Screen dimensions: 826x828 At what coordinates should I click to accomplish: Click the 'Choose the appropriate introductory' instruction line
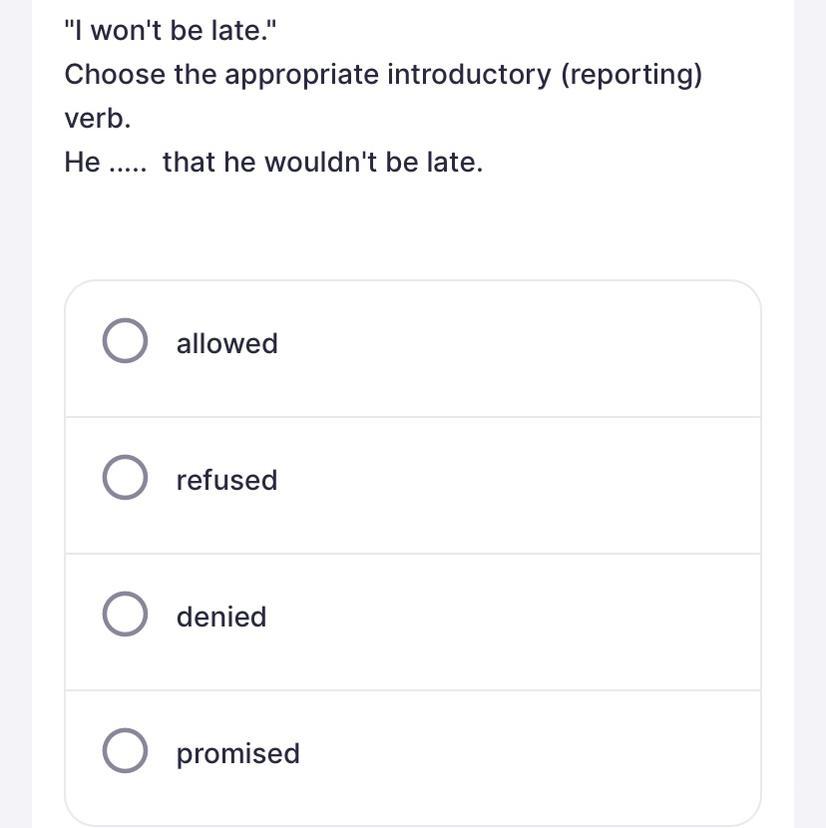[x=307, y=74]
